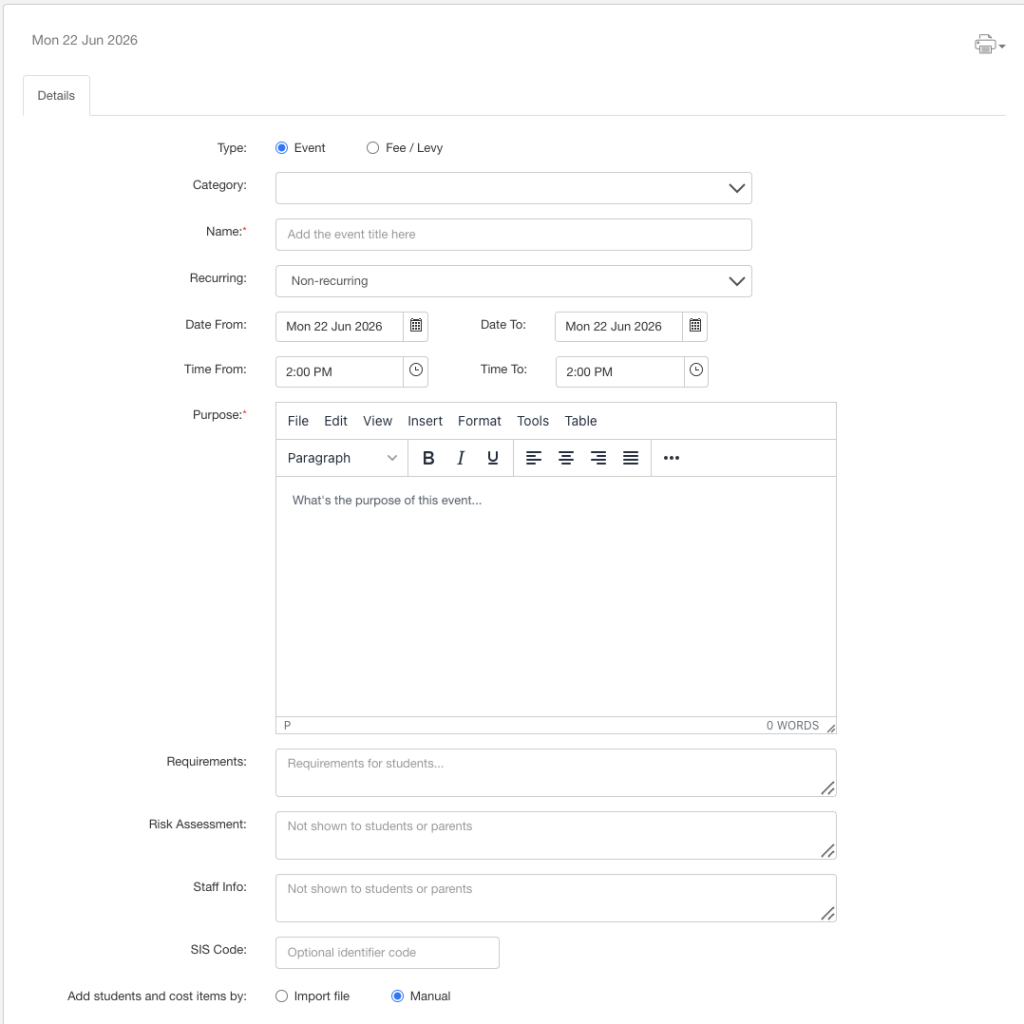Click the Time From text field
The height and width of the screenshot is (1024, 1024).
339,372
